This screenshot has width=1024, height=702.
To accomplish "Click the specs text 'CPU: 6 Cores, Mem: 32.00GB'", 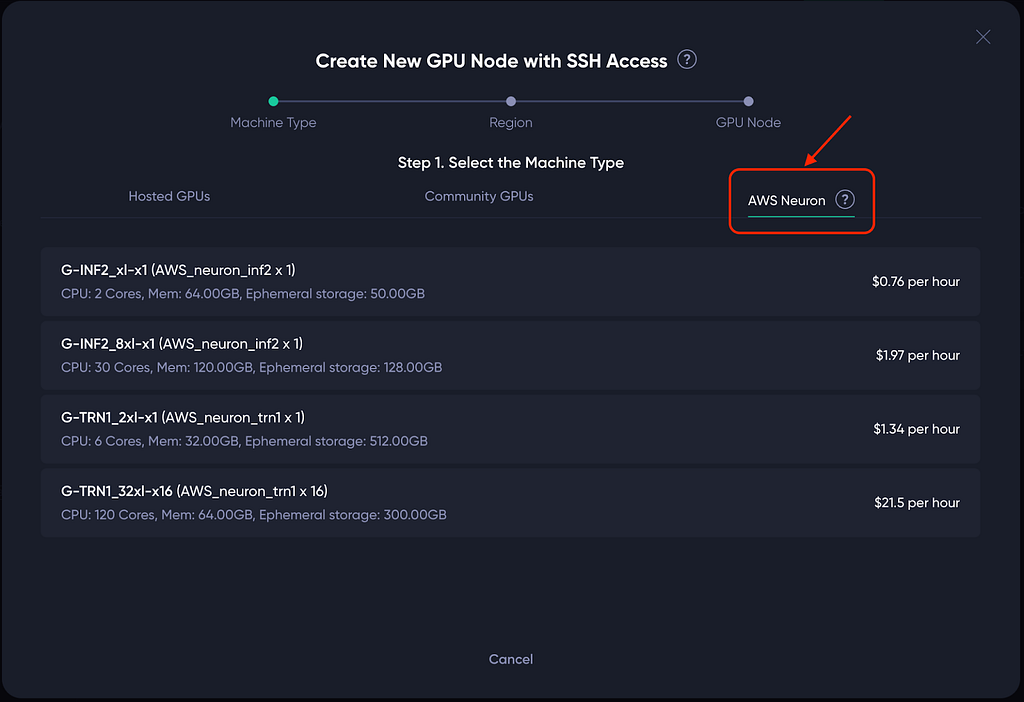I will coord(150,441).
